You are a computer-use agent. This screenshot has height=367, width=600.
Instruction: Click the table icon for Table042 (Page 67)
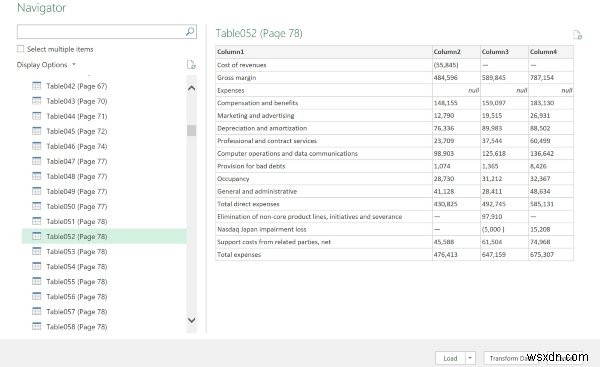coord(37,86)
